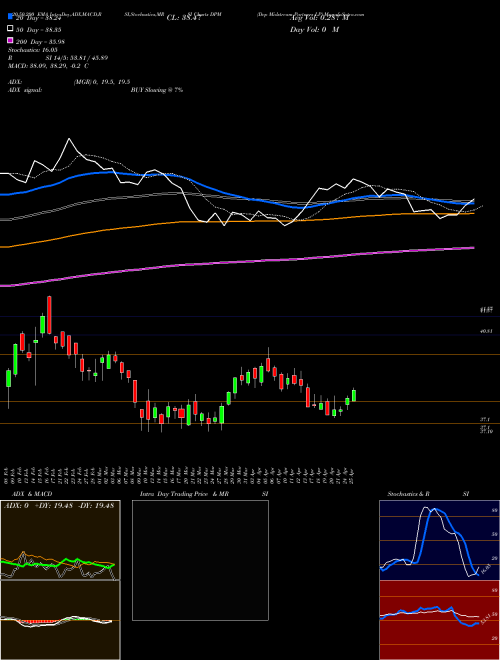Select the '50 Day' moving average value

point(39,30)
